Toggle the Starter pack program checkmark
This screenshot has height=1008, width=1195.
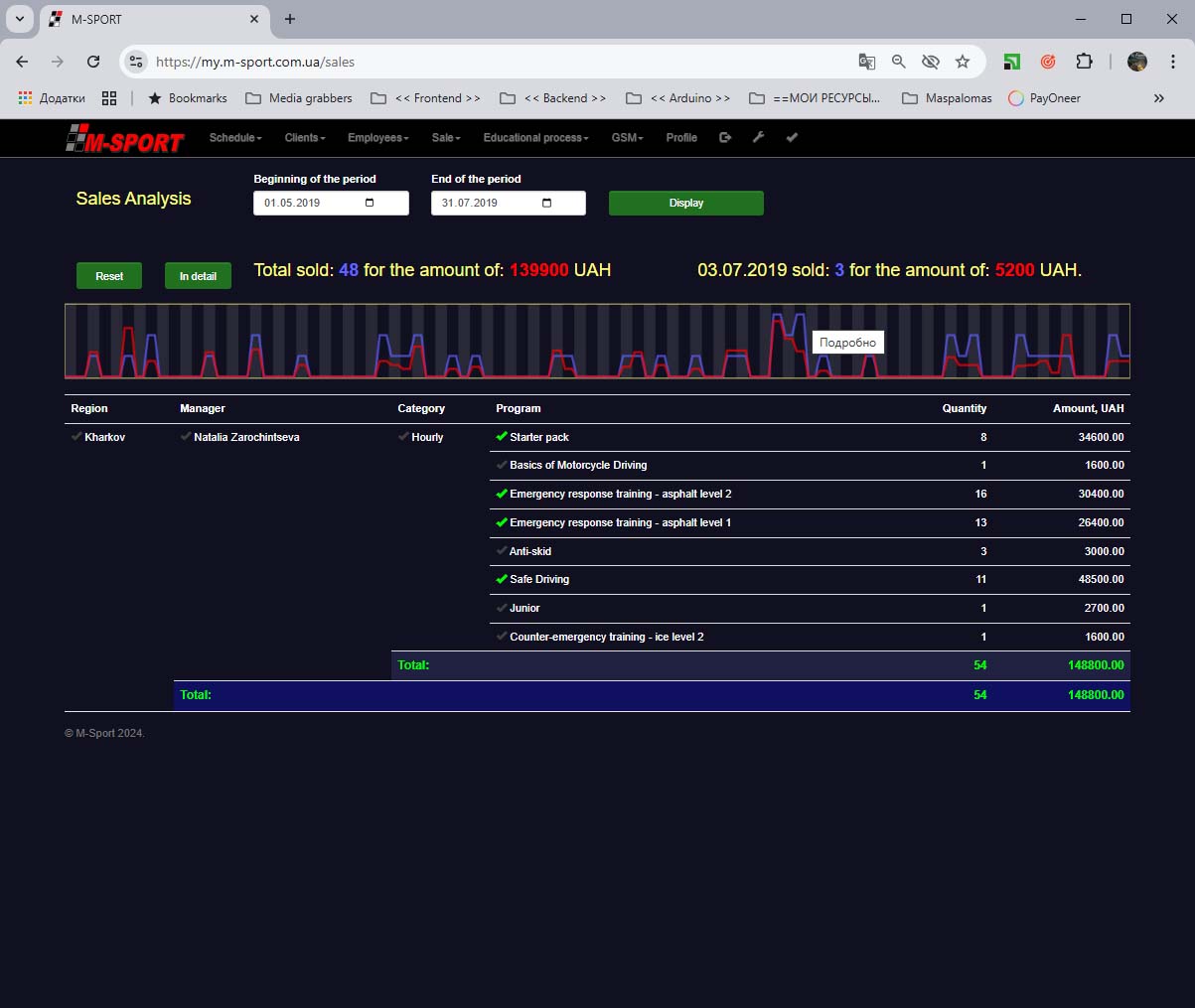click(x=502, y=437)
